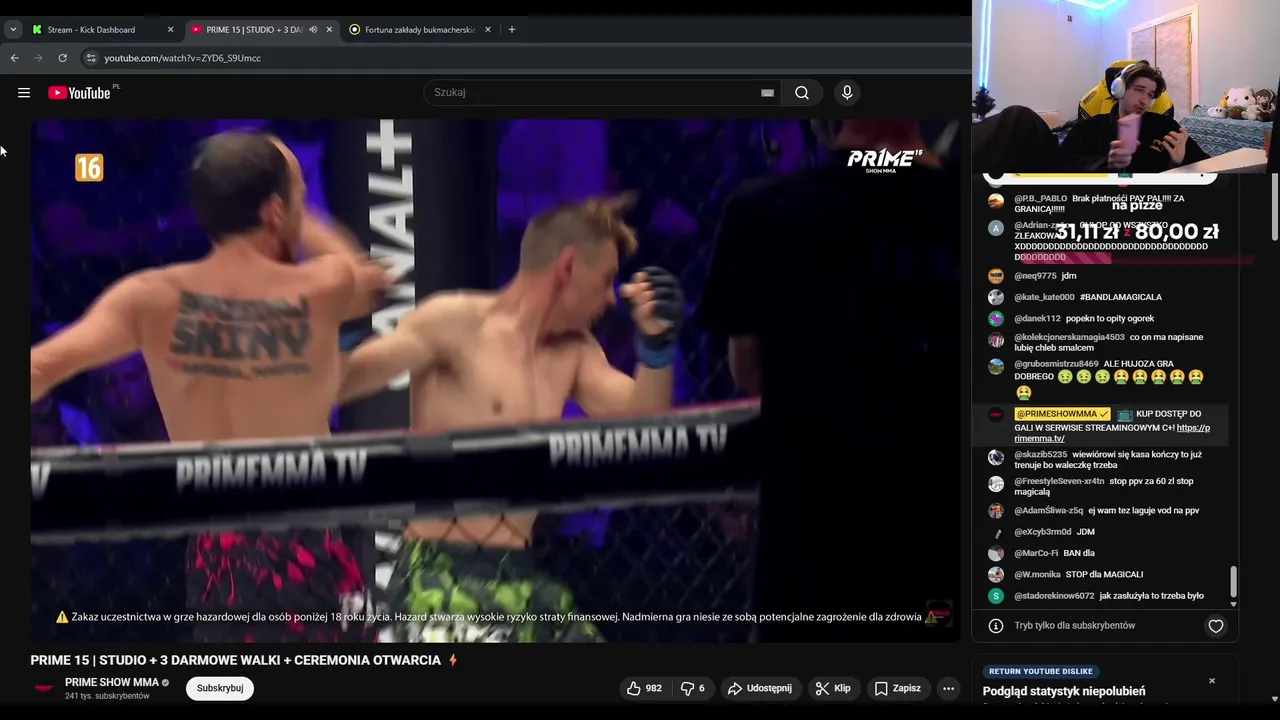Open Podgląd statystyk niepolubień heading
The image size is (1280, 720).
coord(1064,691)
